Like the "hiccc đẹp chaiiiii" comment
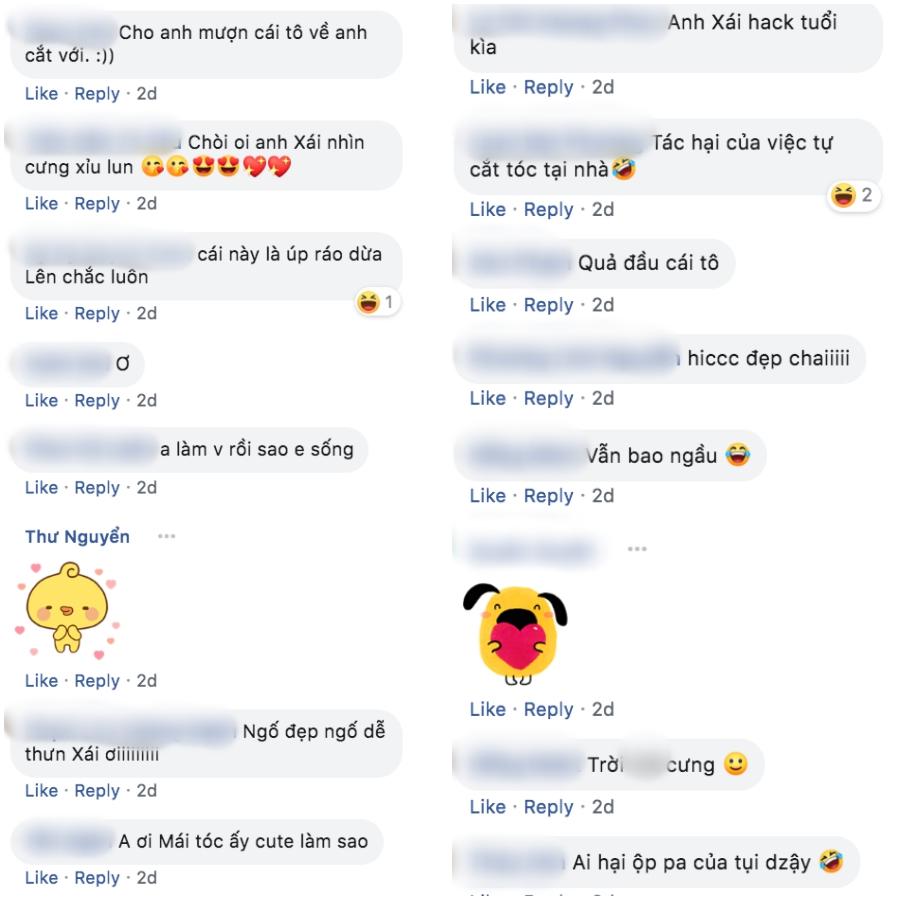Screen dimensions: 900x900 pos(487,398)
